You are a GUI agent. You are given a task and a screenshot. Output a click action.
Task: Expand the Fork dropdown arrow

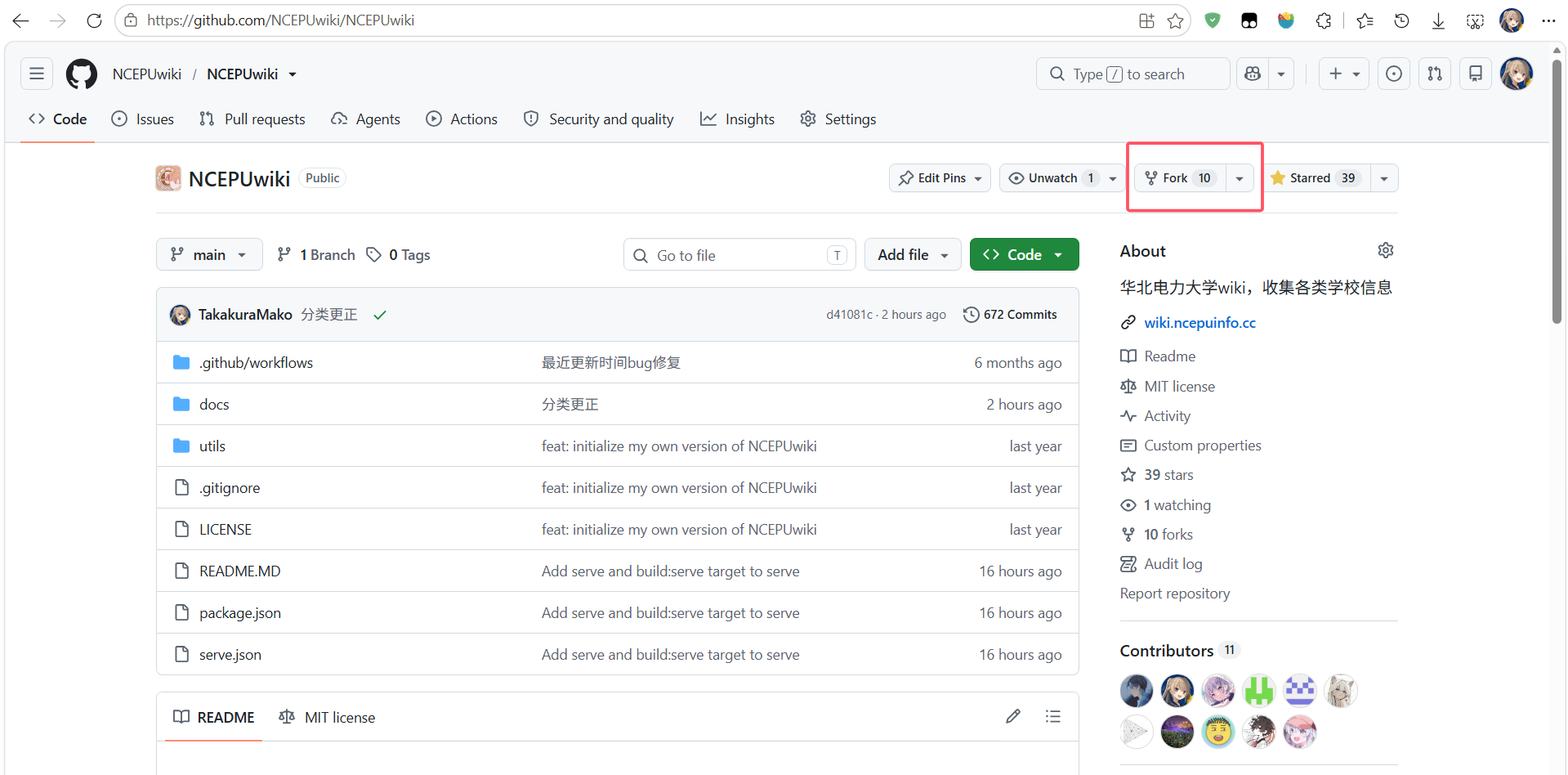coord(1240,178)
